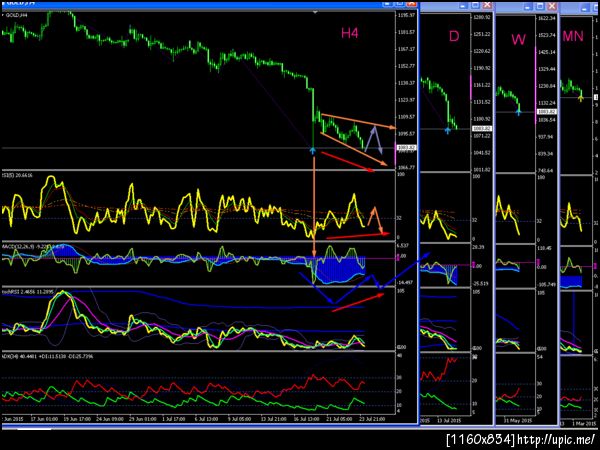Click the '31 May 2015' date on W chart

(x=516, y=421)
